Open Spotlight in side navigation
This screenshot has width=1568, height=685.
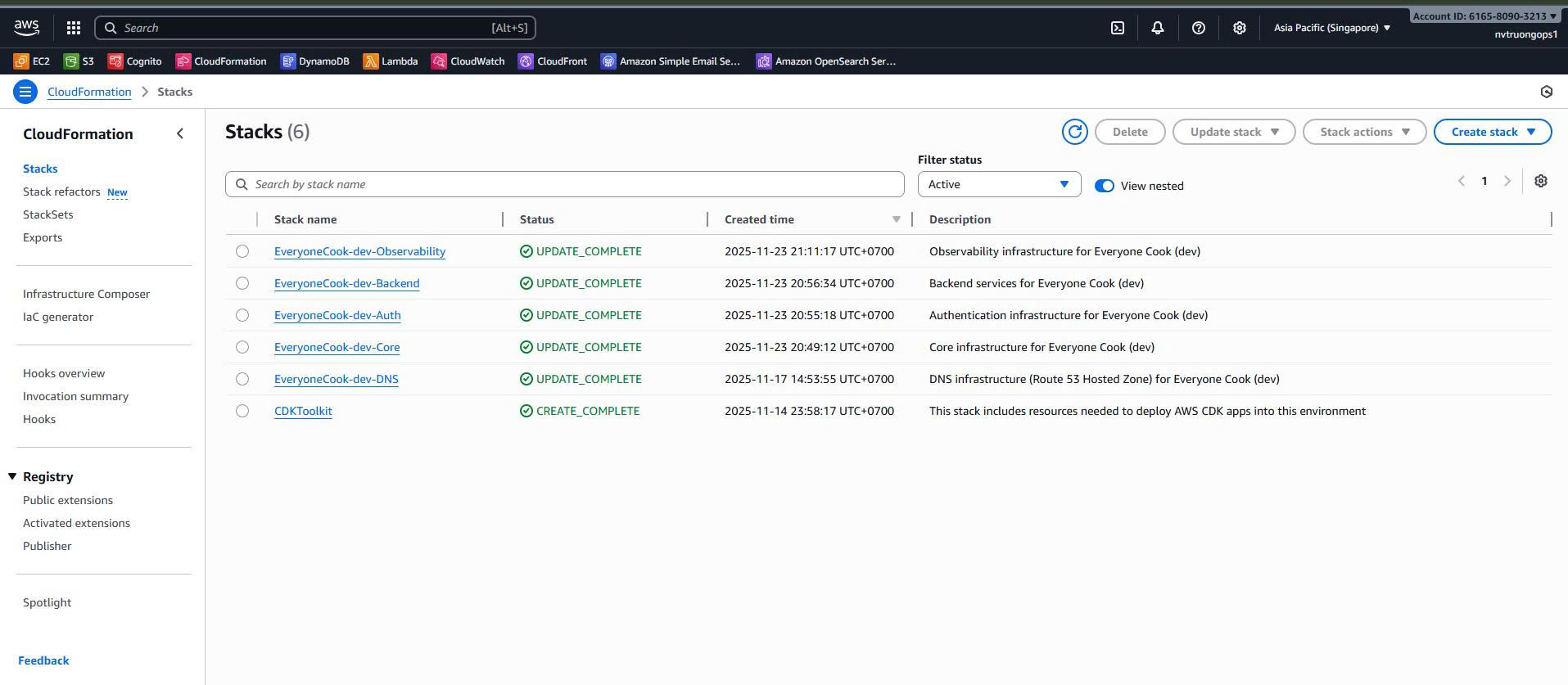[47, 602]
